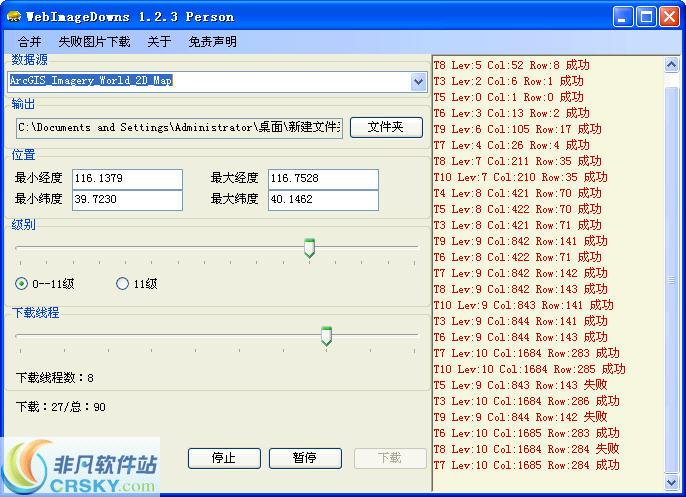Click the 文件夹 button

(x=386, y=127)
